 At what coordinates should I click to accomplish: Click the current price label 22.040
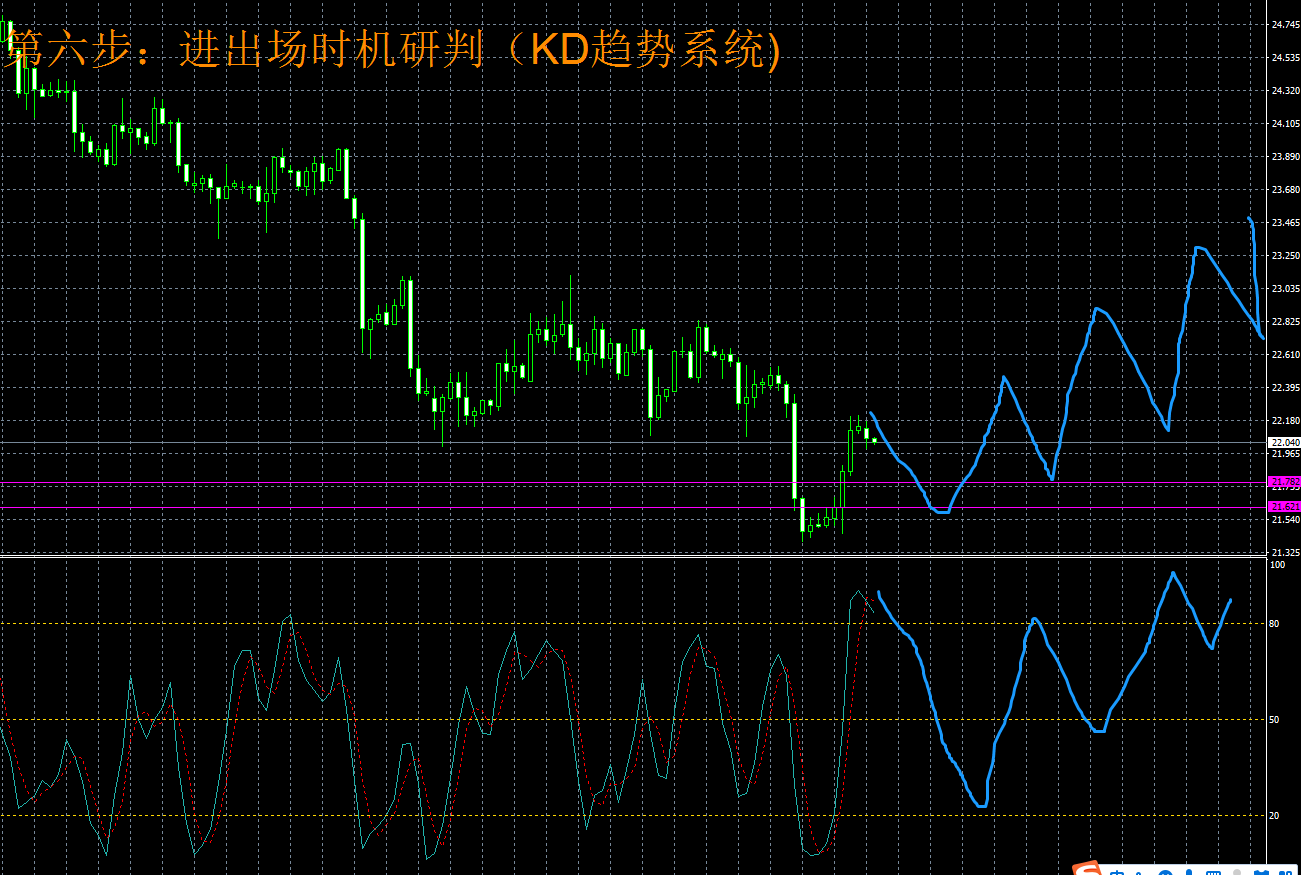click(1283, 442)
